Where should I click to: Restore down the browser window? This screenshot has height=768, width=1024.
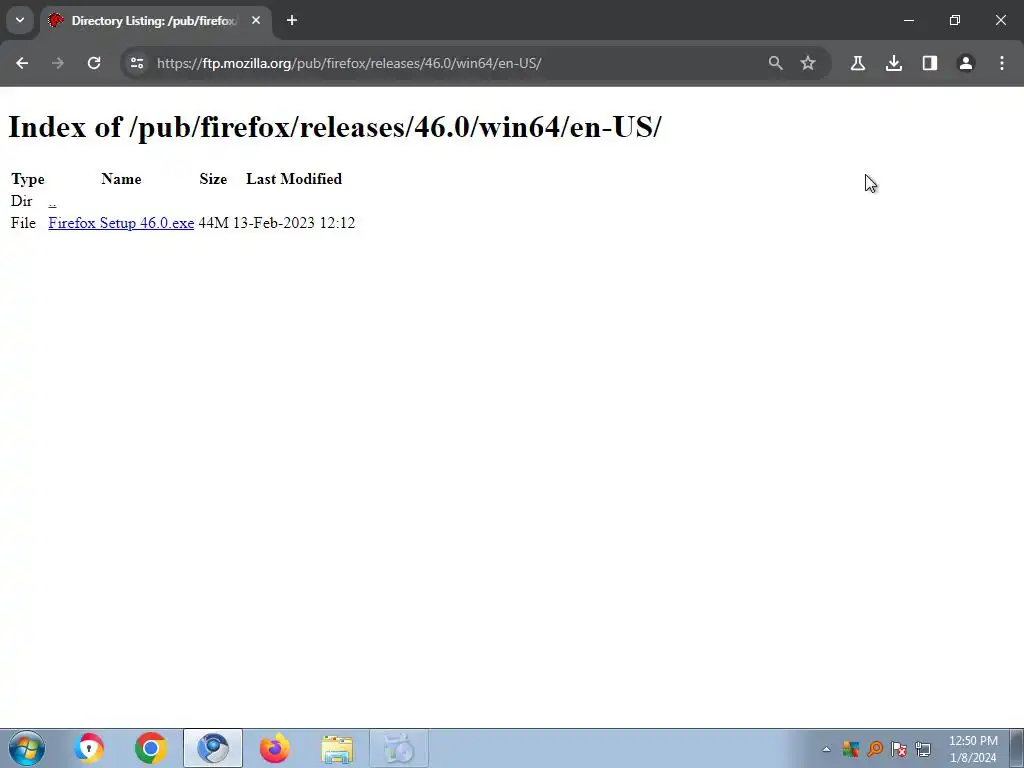(x=955, y=20)
